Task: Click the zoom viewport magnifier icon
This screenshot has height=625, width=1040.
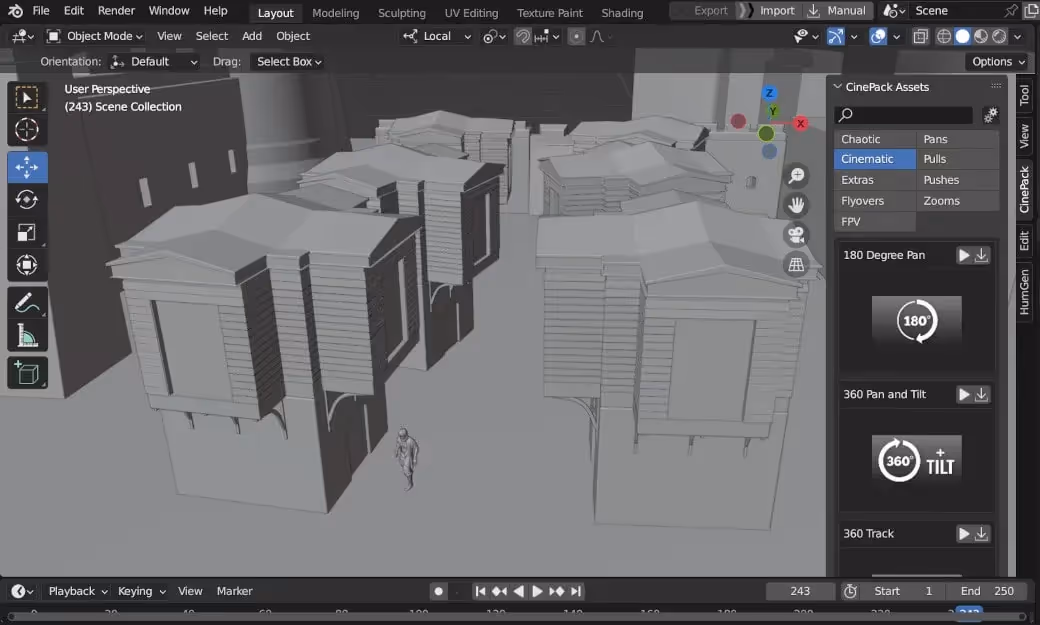Action: [x=796, y=176]
